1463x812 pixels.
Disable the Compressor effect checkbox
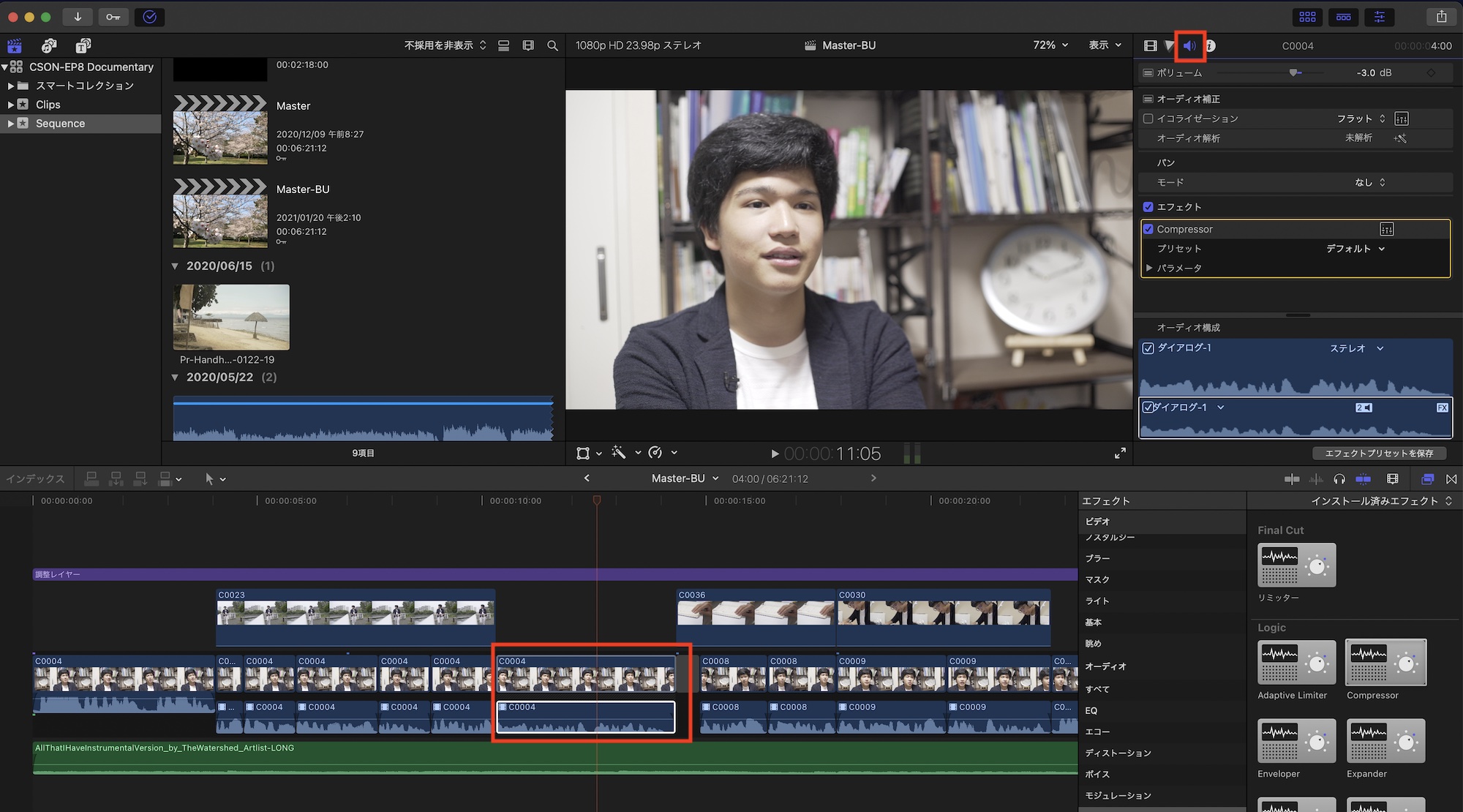pos(1148,229)
